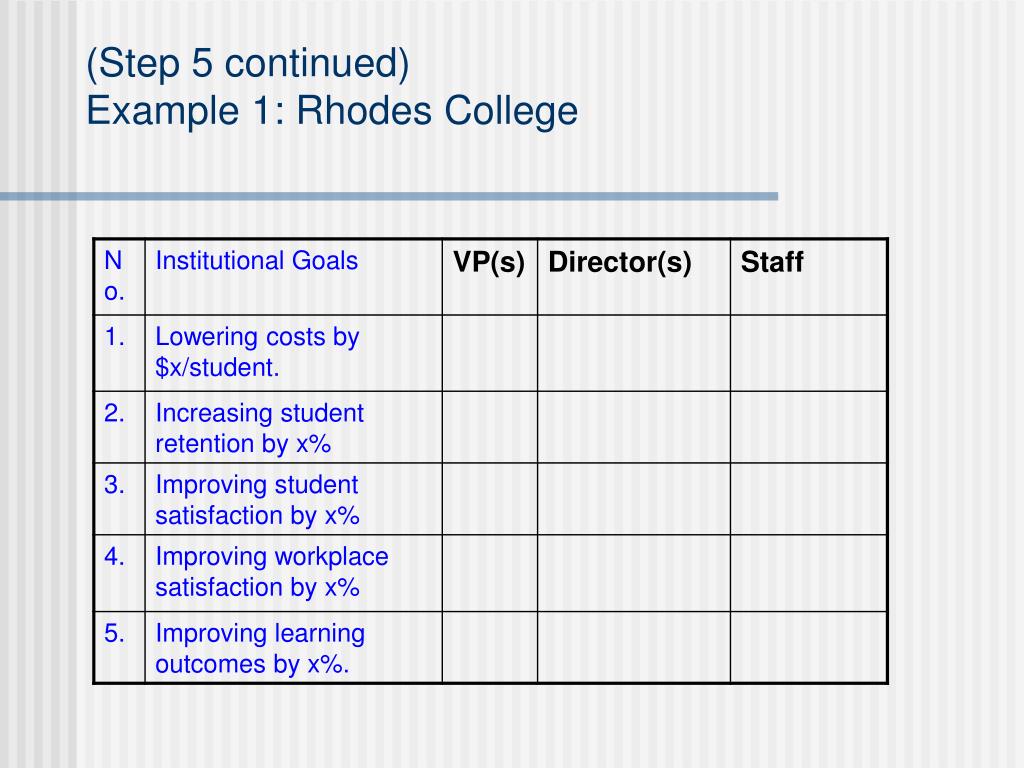Select row number '3.' cell
The image size is (1024, 768).
click(120, 499)
